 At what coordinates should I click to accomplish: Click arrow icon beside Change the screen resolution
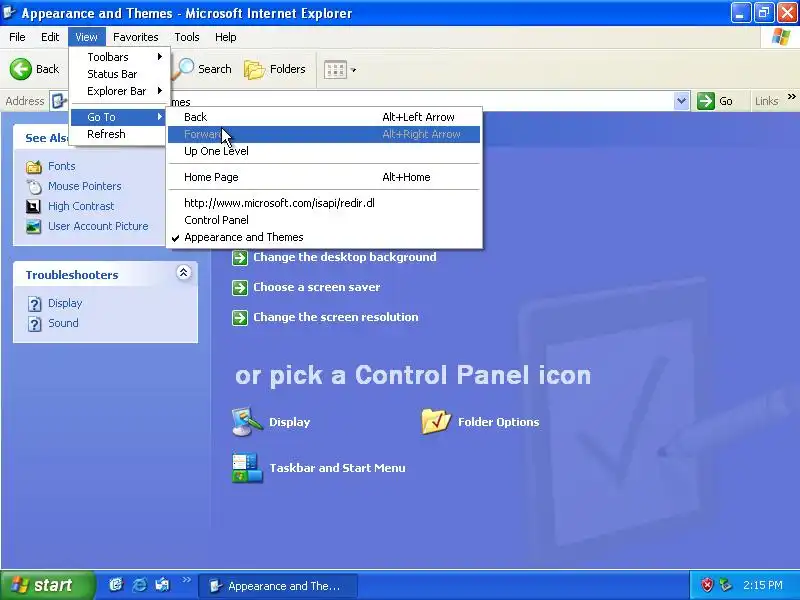click(x=240, y=318)
